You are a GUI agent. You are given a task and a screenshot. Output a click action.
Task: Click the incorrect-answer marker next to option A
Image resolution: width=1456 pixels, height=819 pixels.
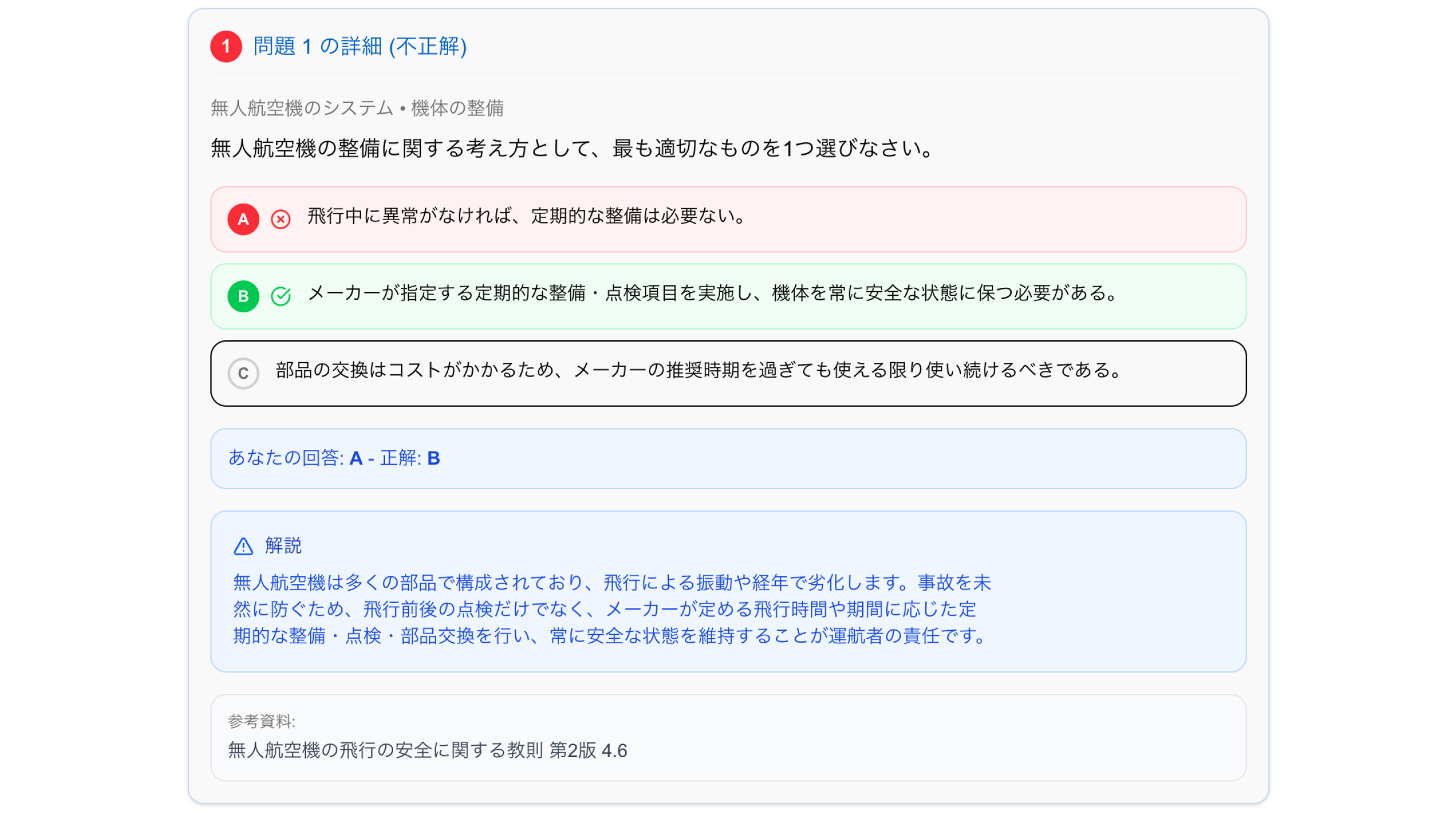[280, 219]
